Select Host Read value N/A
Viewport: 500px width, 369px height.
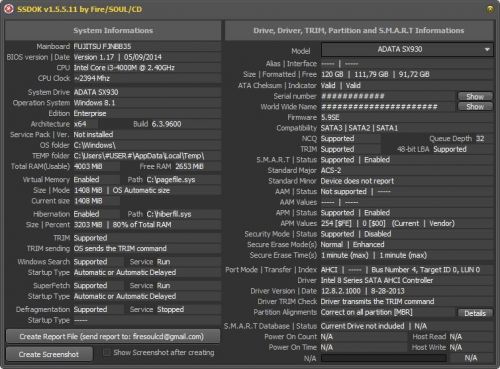coord(456,337)
